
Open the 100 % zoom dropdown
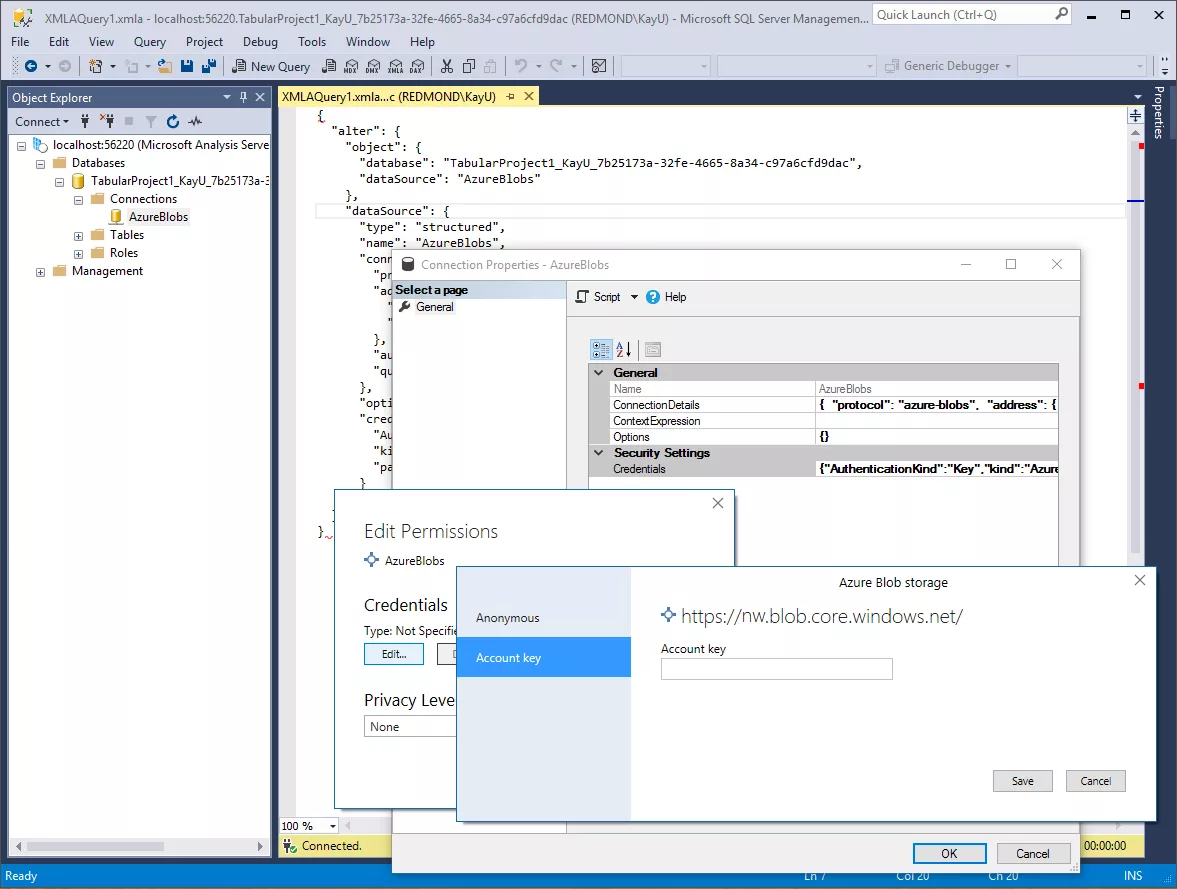(333, 826)
